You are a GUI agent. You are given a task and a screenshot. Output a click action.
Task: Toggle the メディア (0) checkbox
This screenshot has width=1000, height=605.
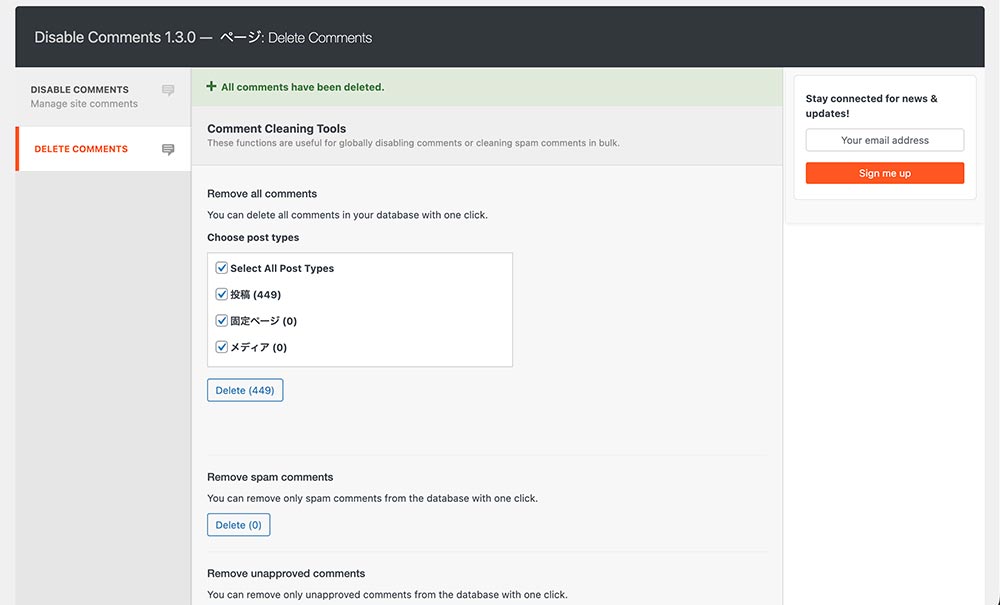click(x=222, y=347)
